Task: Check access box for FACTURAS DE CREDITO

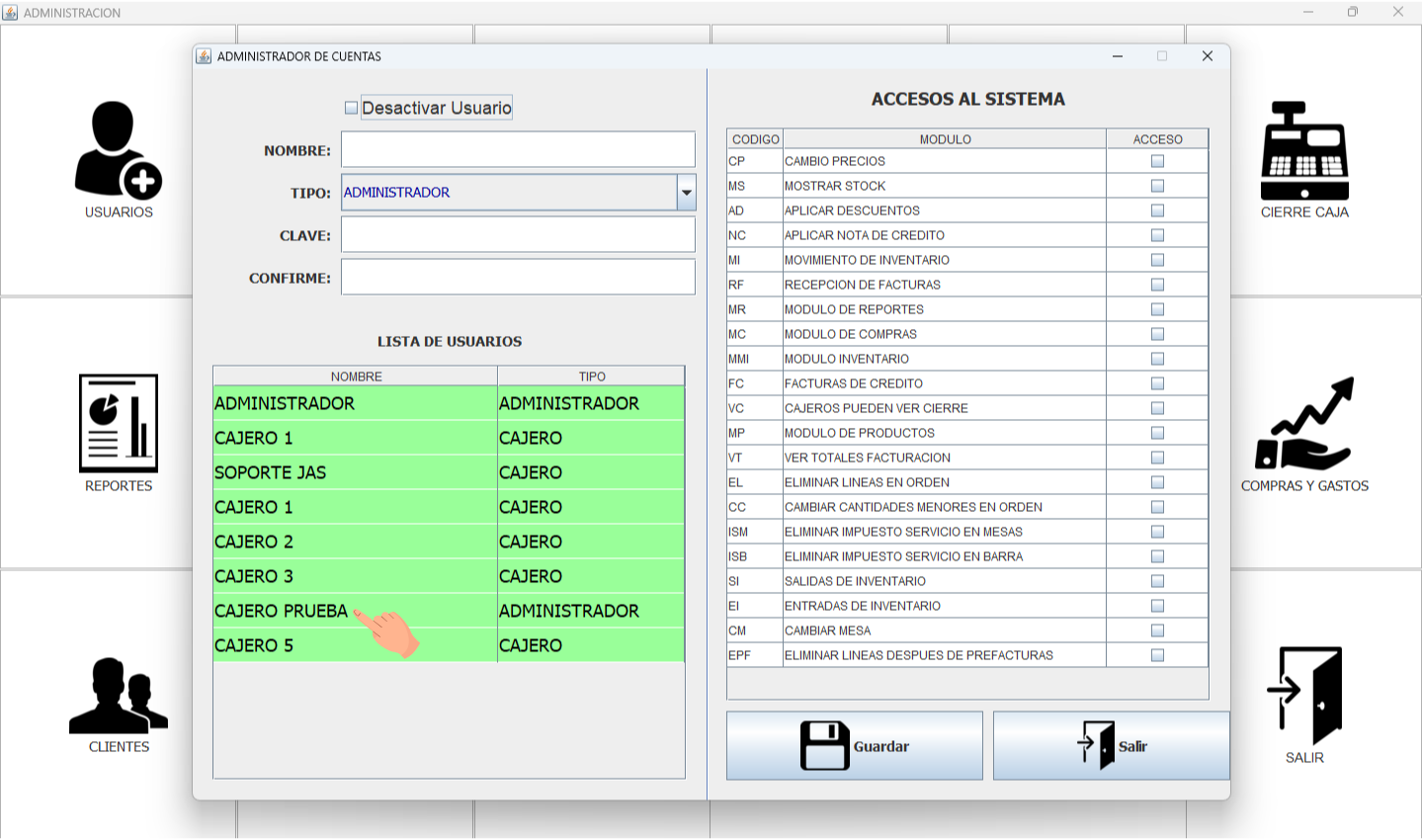Action: coord(1157,383)
